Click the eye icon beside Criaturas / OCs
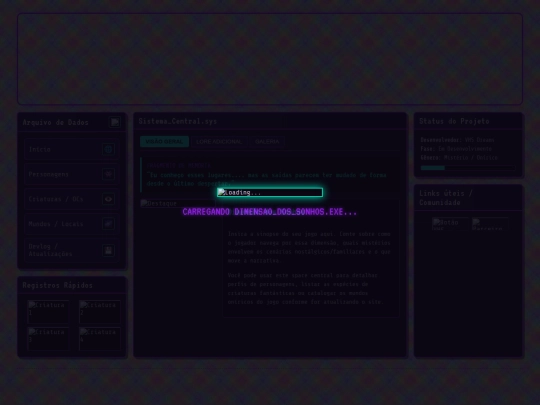 point(108,199)
